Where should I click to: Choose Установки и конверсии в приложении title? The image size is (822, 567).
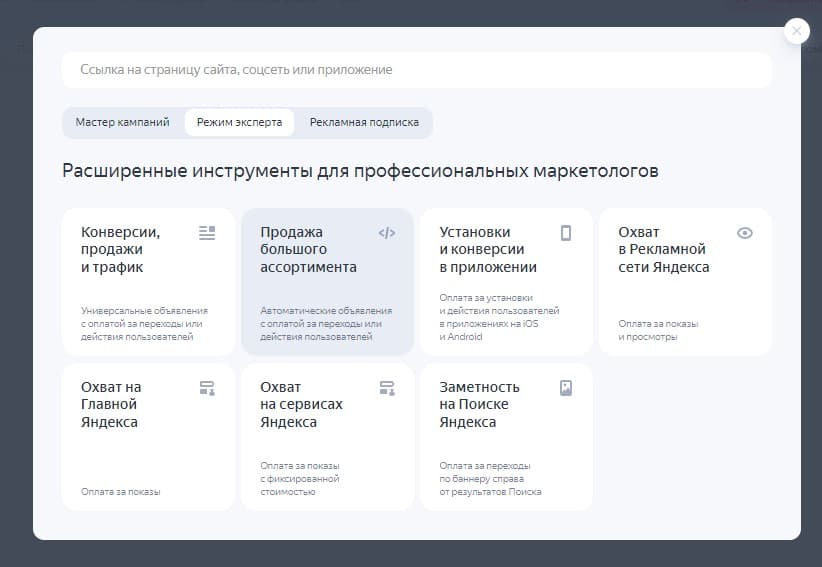point(488,249)
